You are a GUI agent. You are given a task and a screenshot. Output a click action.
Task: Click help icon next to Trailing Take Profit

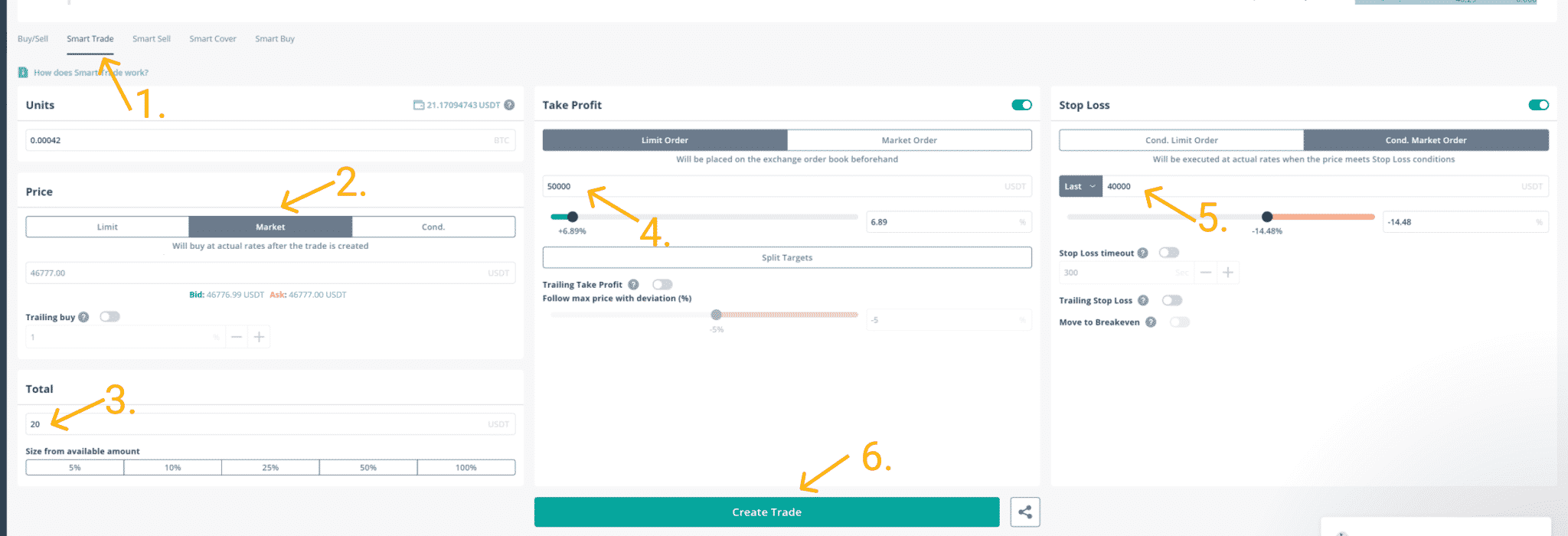[633, 285]
